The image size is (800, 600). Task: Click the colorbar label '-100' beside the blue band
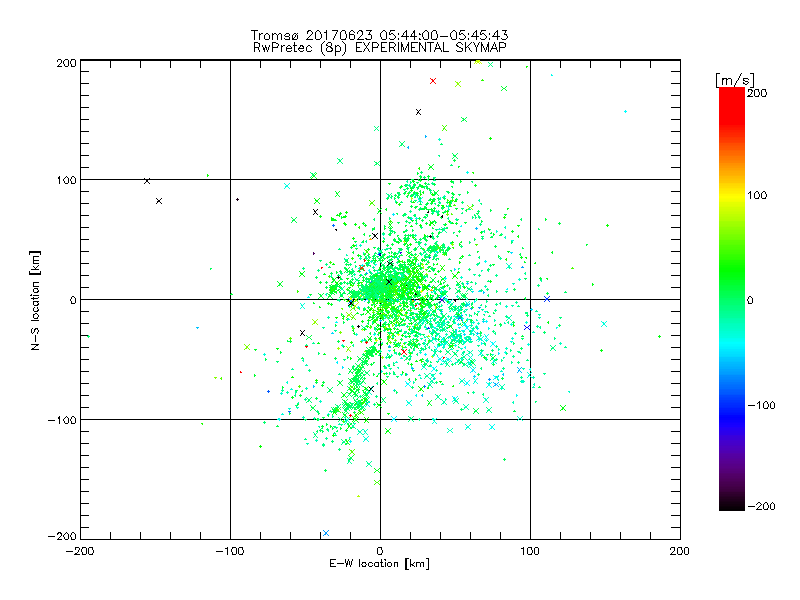tap(761, 405)
